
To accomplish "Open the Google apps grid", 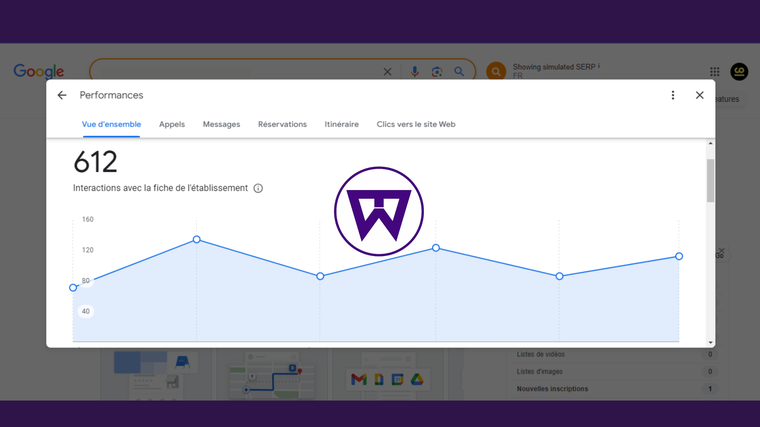I will point(714,72).
